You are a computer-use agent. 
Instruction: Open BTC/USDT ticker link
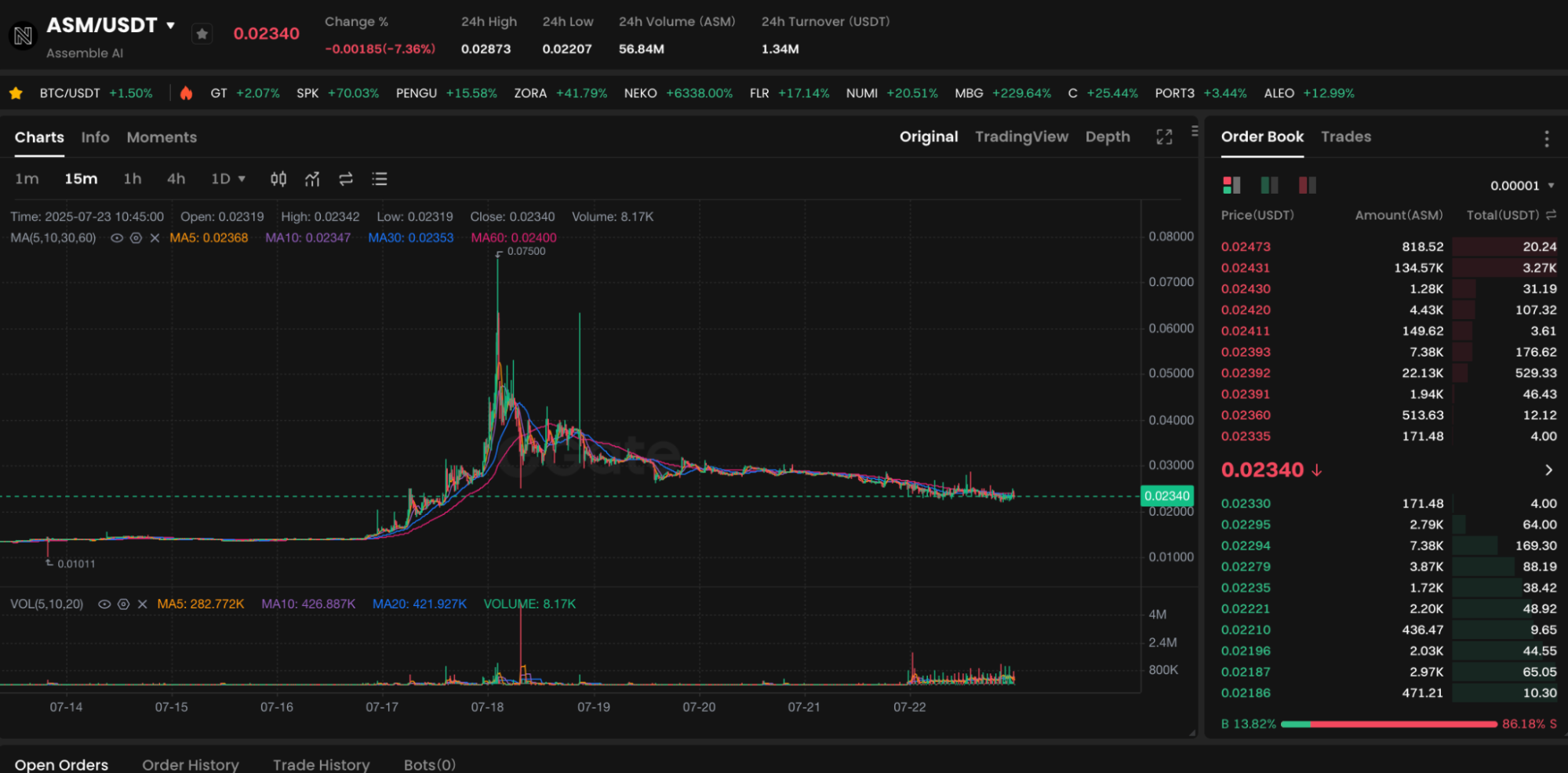coord(96,93)
